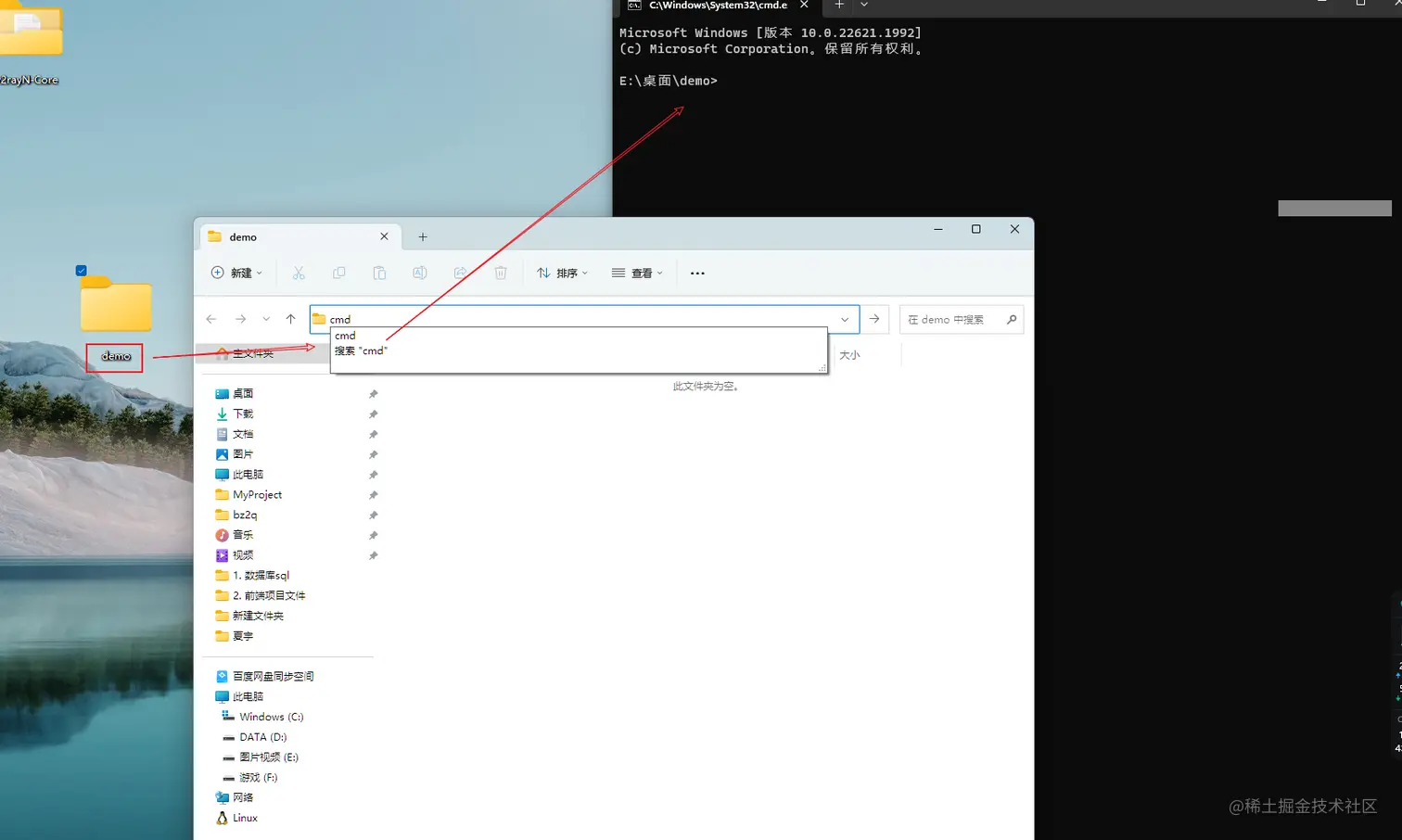Choose the 搜索 "cmd" suggestion

[578, 351]
